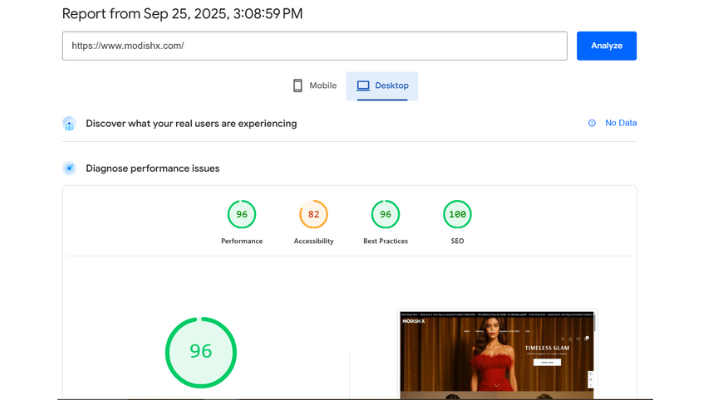
Task: Click the Diagnose performance issues heading
Action: (152, 168)
